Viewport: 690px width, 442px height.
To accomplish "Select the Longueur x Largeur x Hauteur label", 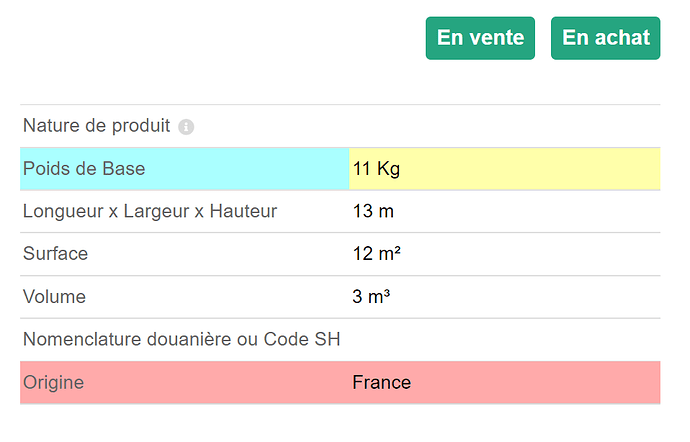I will tap(150, 211).
